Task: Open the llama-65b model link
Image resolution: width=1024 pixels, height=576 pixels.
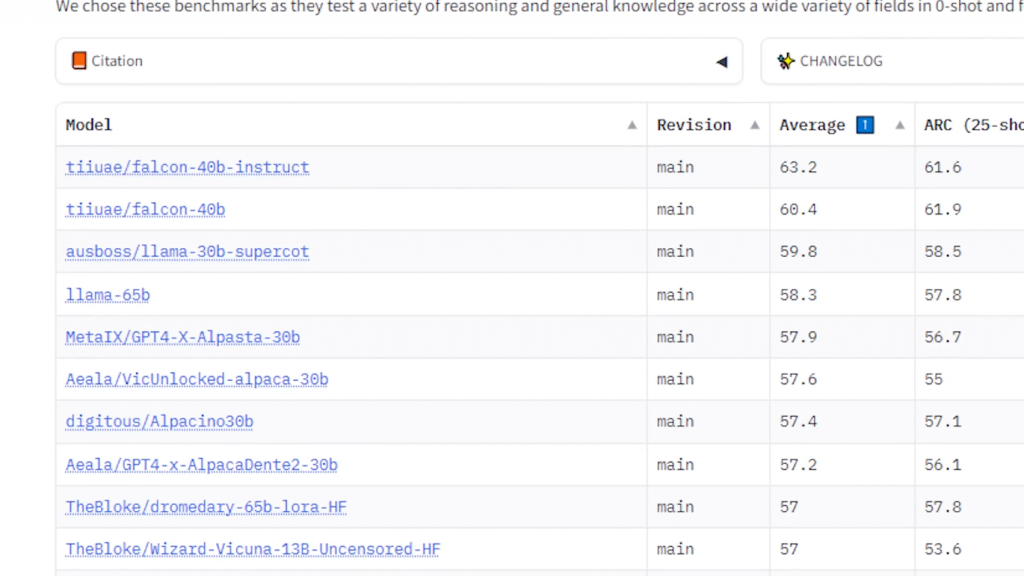Action: pos(108,295)
